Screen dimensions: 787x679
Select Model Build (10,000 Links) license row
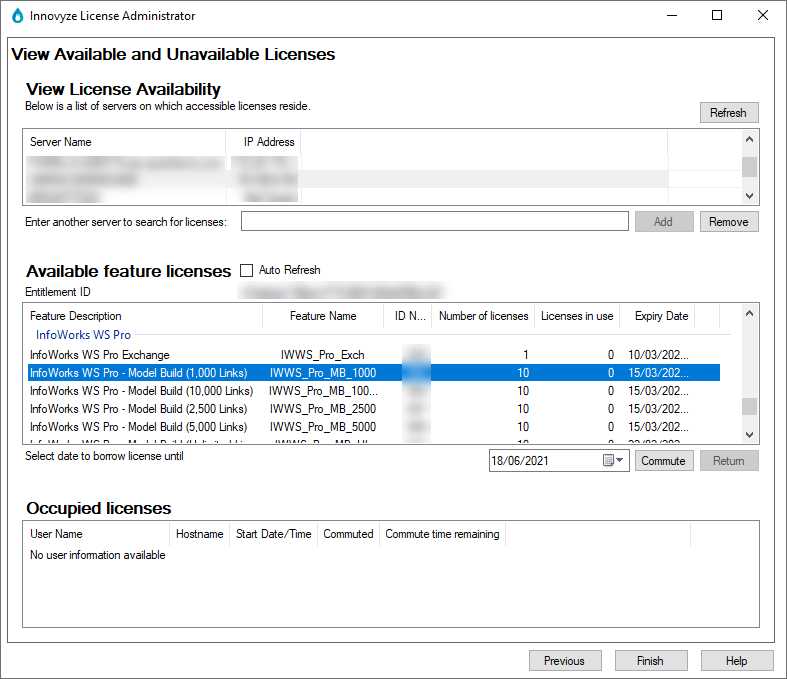pos(374,391)
